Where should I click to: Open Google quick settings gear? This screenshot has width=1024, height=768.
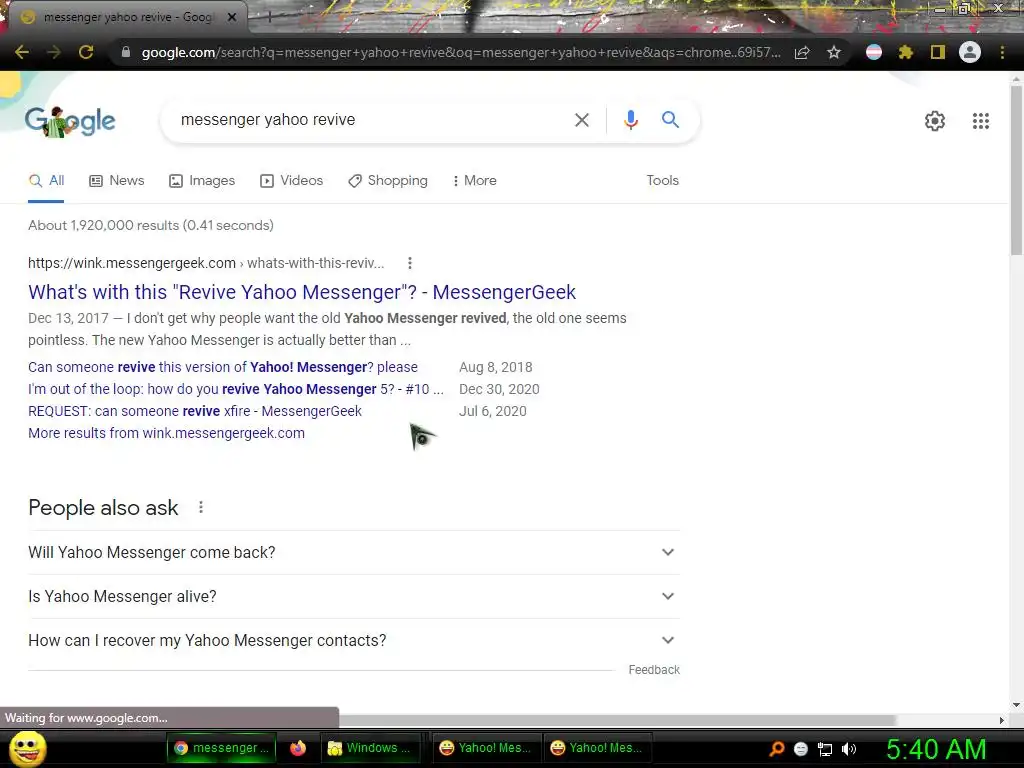(x=935, y=121)
